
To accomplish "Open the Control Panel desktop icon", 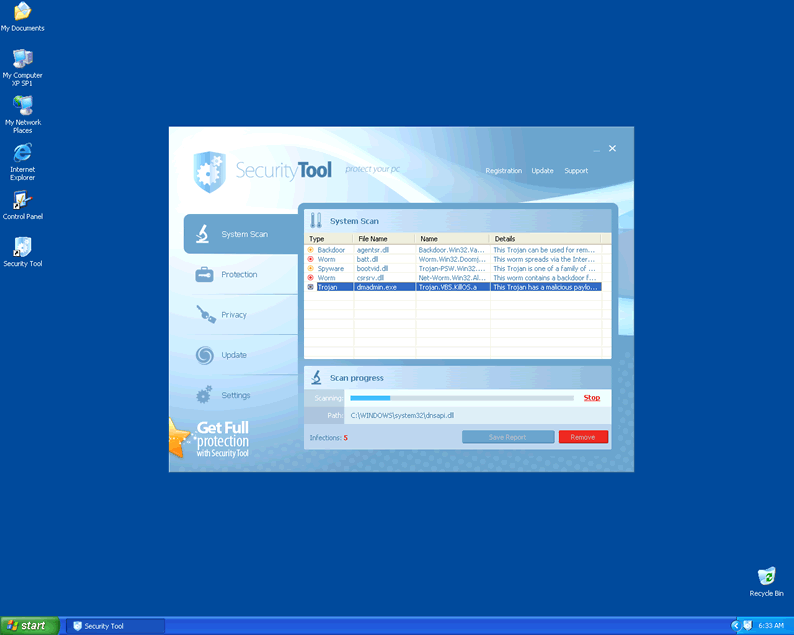I will pyautogui.click(x=22, y=201).
